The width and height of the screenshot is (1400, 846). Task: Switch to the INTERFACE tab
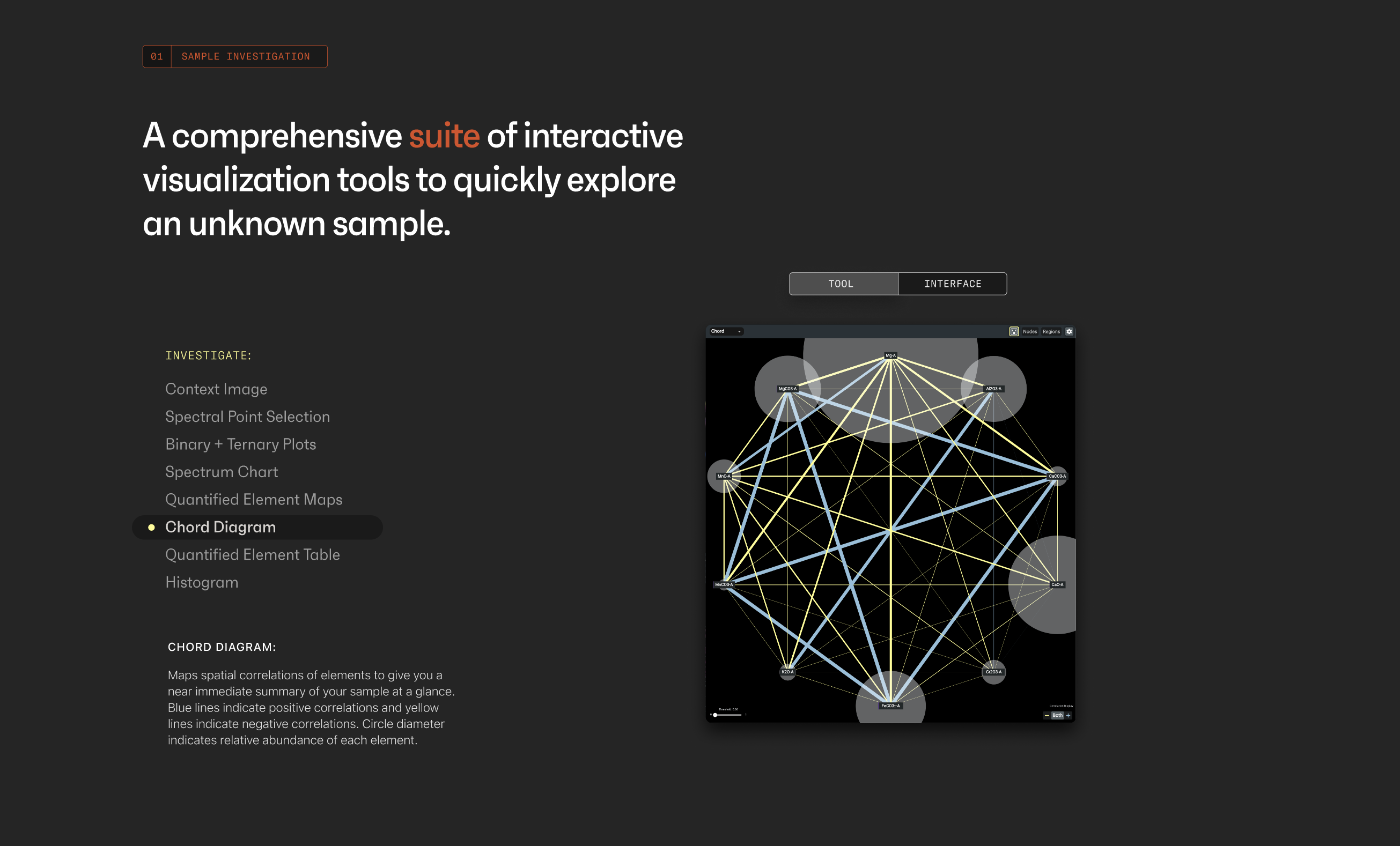[952, 284]
